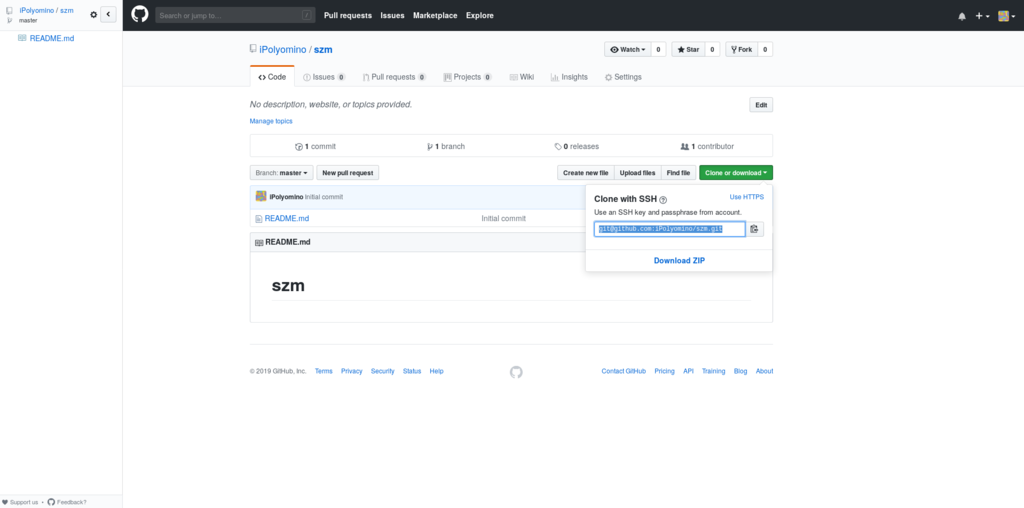1024x508 pixels.
Task: Click the forks count beside Fork
Action: 765,50
